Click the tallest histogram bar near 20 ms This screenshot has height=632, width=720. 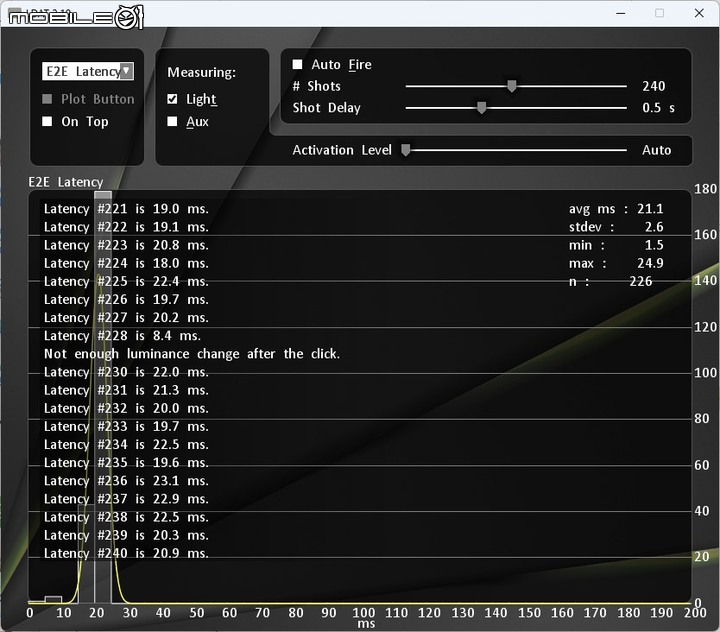(x=103, y=397)
